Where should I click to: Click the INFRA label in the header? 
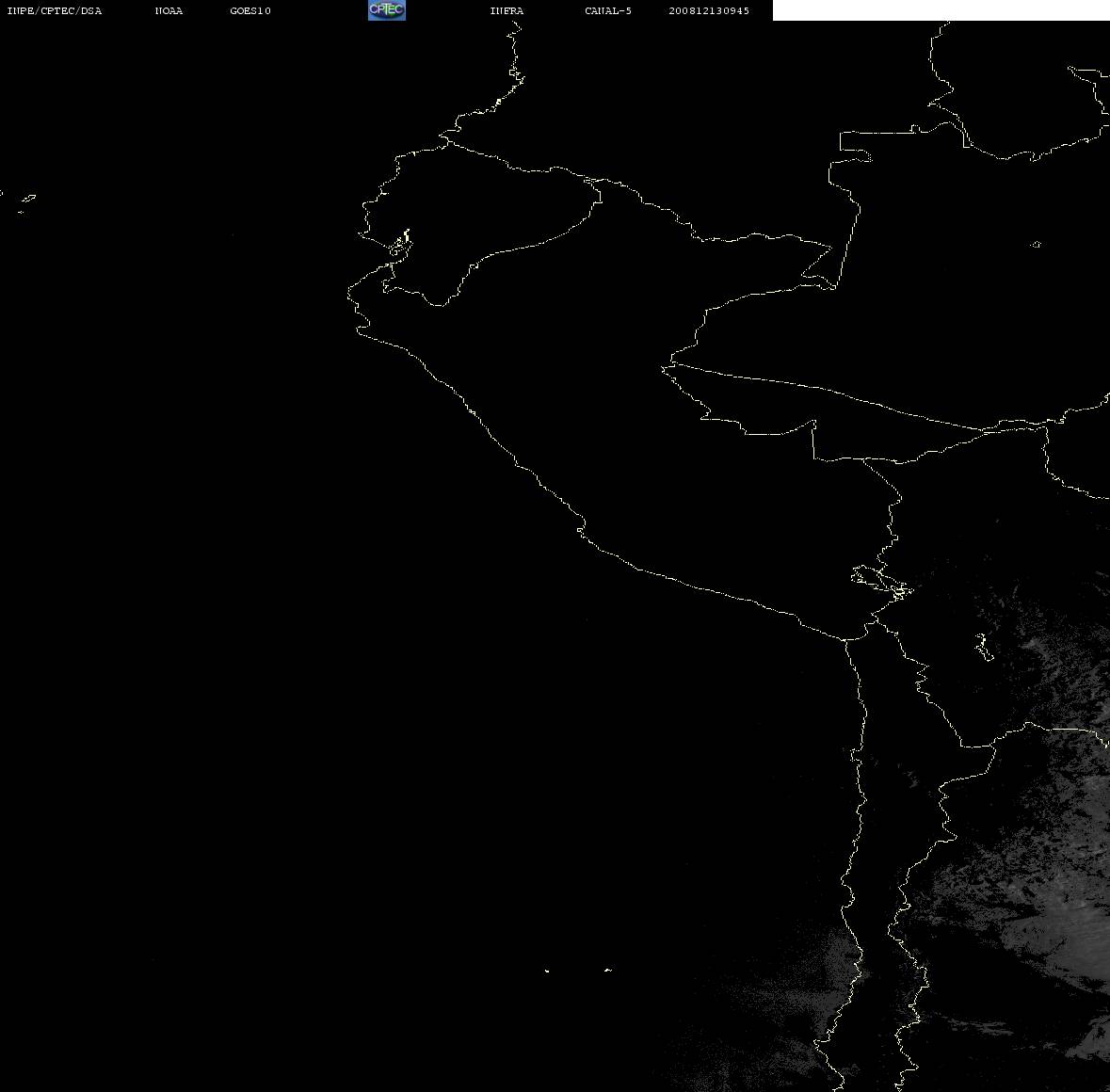507,10
